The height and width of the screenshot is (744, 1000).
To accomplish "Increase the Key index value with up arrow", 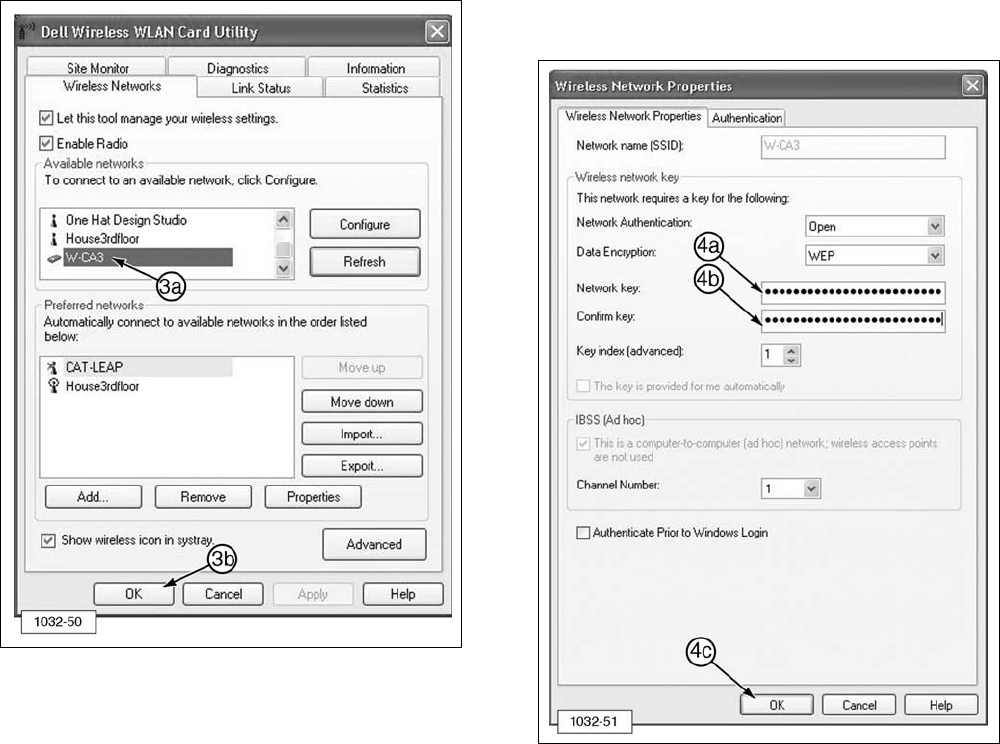I will tap(791, 350).
